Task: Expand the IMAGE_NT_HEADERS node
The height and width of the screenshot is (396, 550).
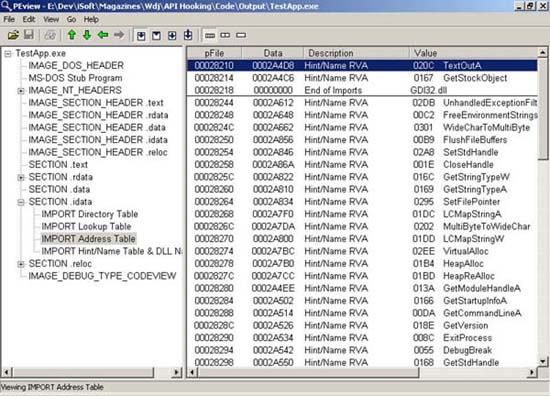Action: point(21,91)
